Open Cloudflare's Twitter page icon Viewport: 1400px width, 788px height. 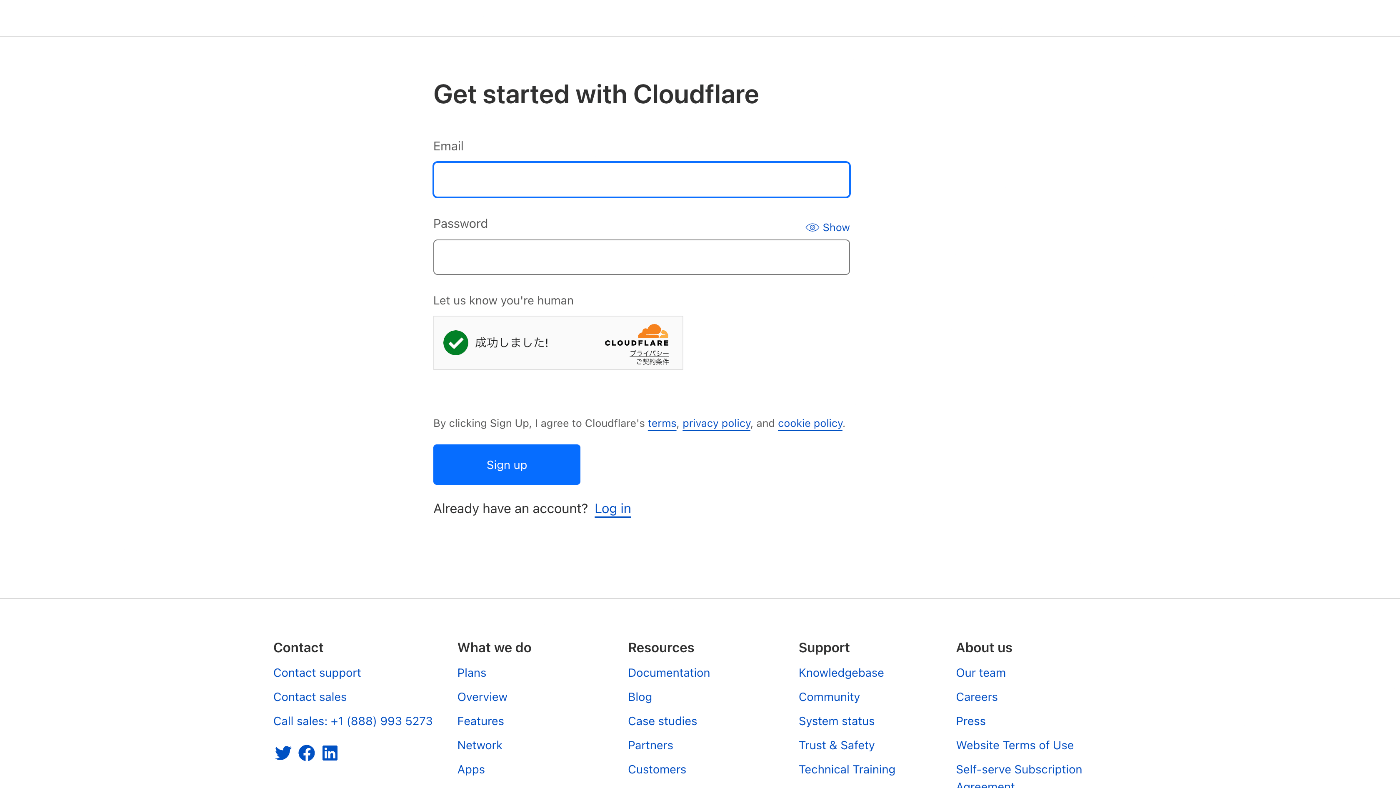[x=283, y=753]
